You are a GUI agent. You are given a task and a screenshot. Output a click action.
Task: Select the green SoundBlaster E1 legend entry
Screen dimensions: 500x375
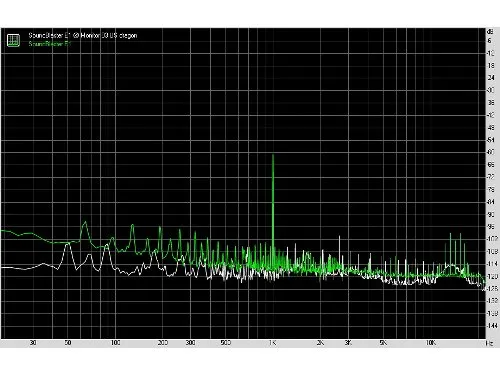point(50,44)
